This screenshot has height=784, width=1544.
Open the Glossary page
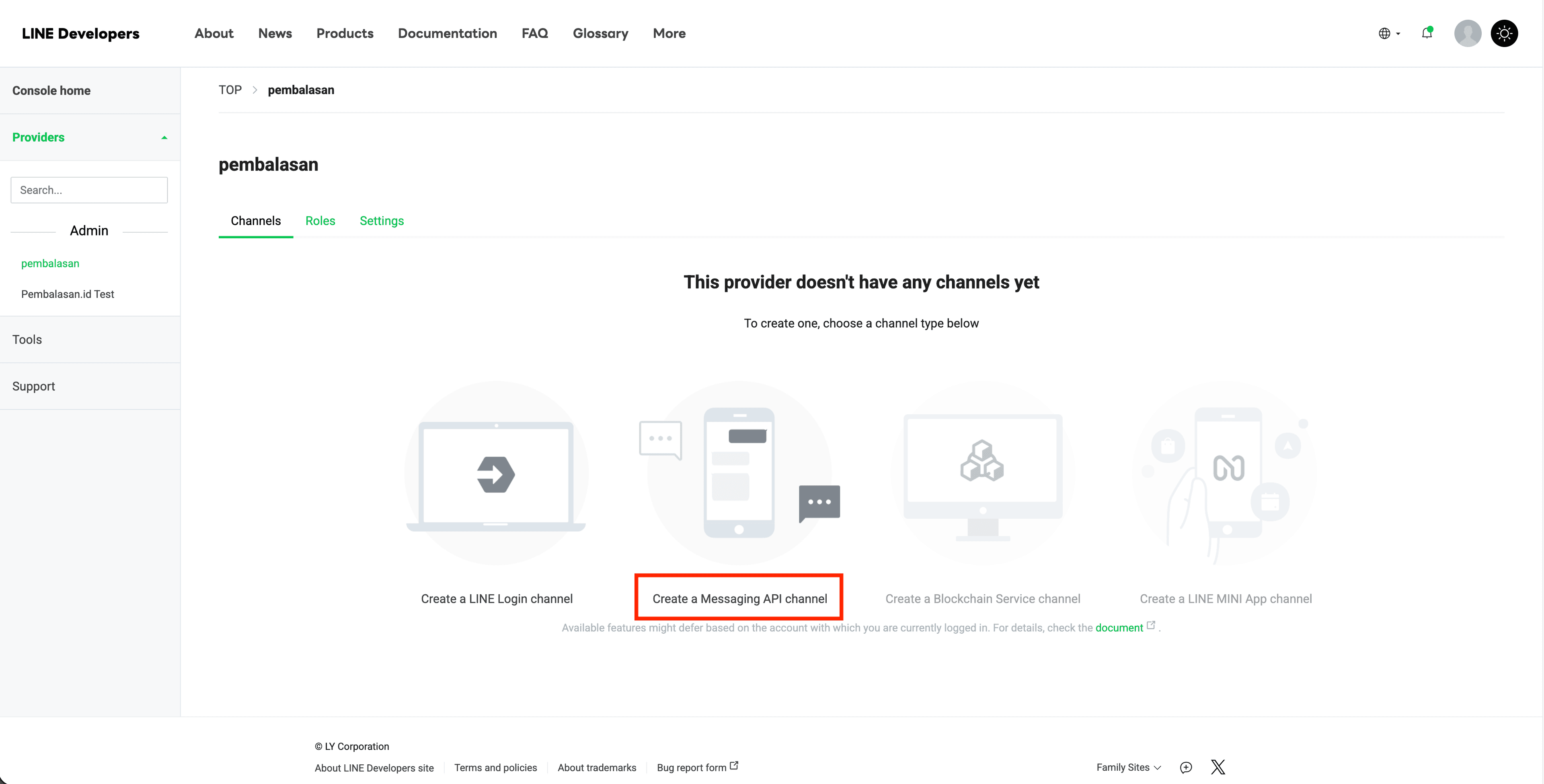click(601, 33)
